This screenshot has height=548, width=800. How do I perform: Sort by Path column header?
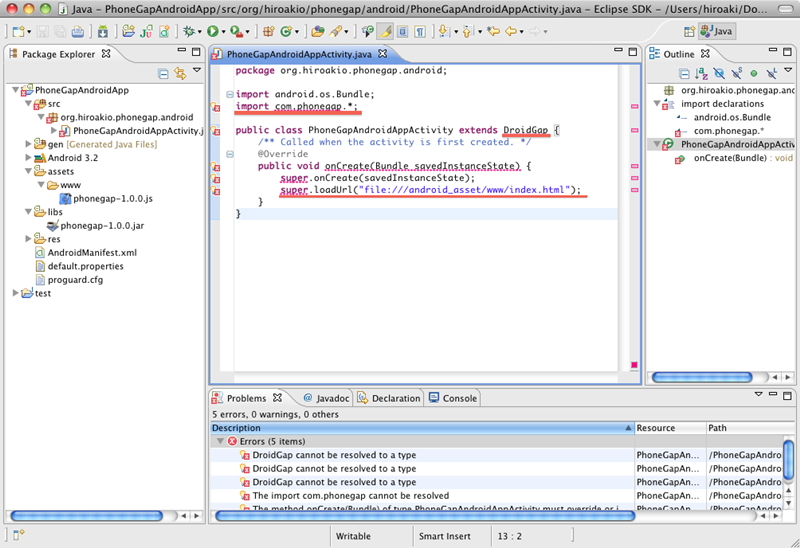744,428
